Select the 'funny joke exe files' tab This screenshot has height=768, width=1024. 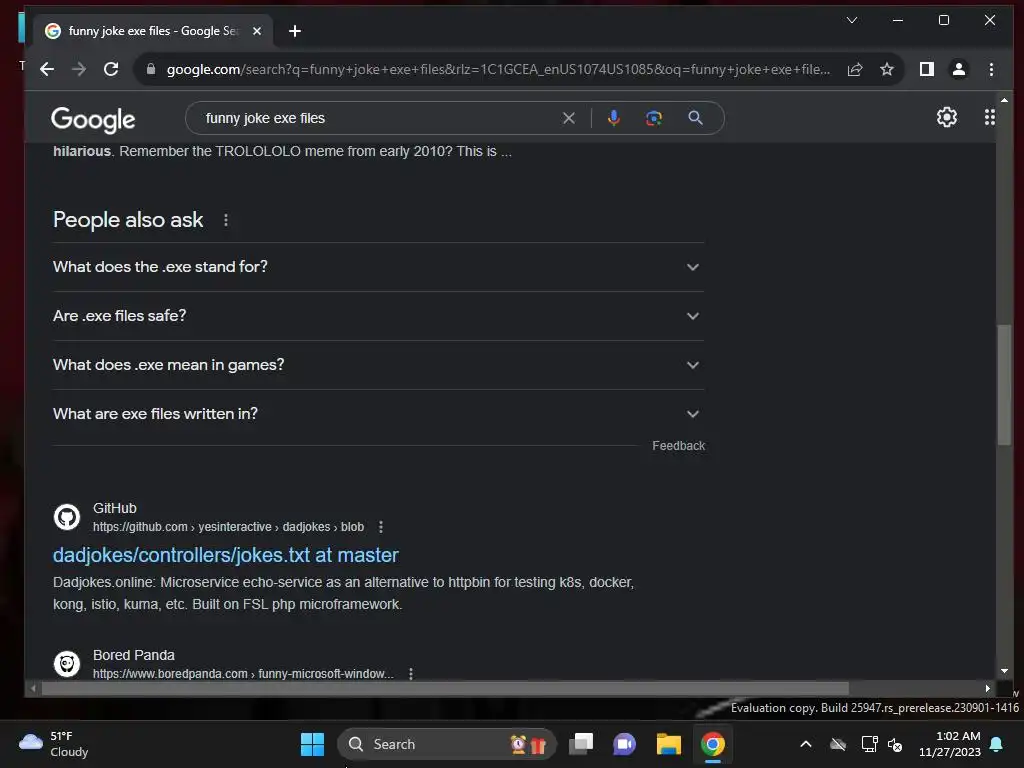153,31
